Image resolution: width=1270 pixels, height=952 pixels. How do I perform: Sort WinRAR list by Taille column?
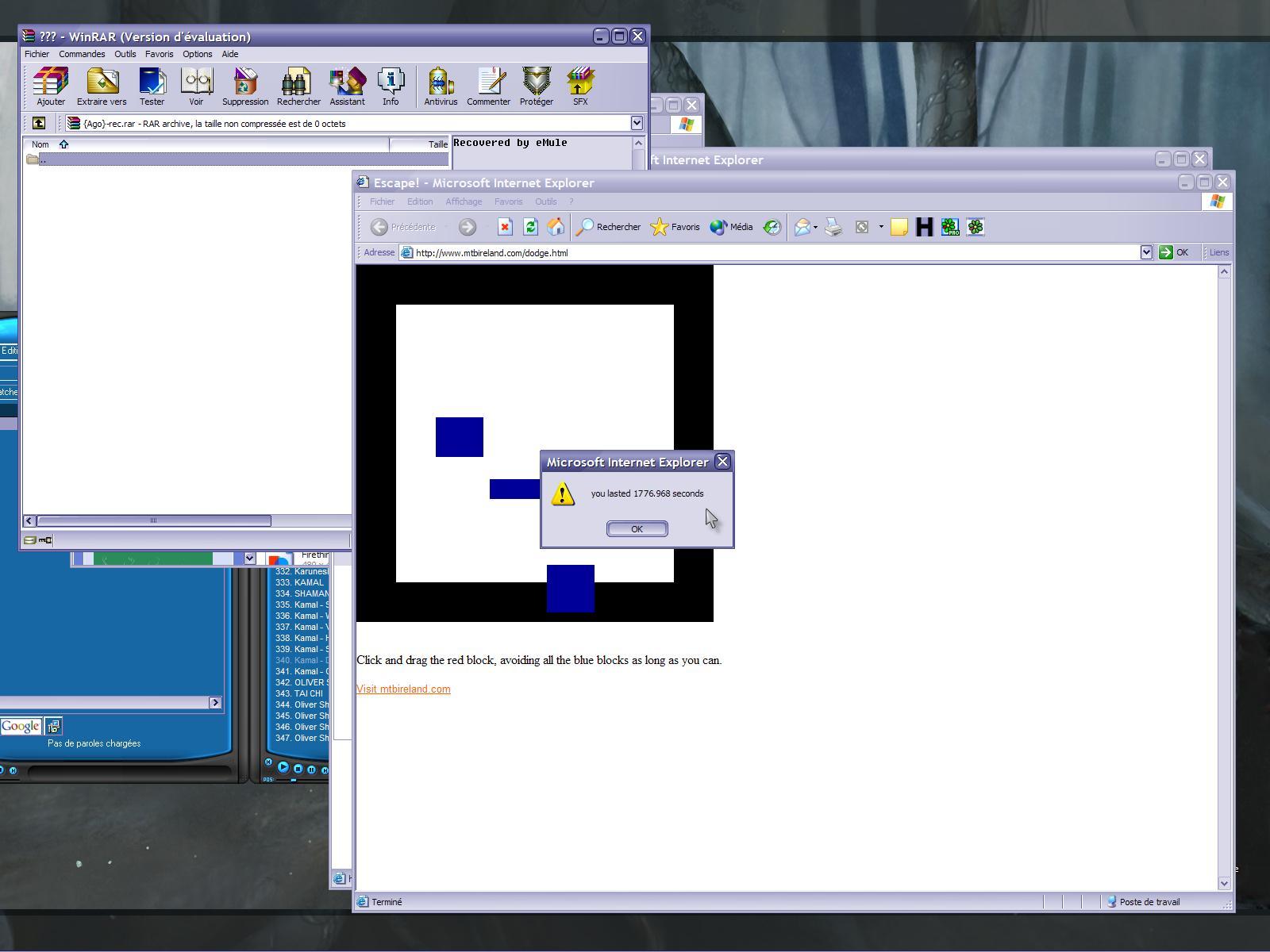coord(419,144)
